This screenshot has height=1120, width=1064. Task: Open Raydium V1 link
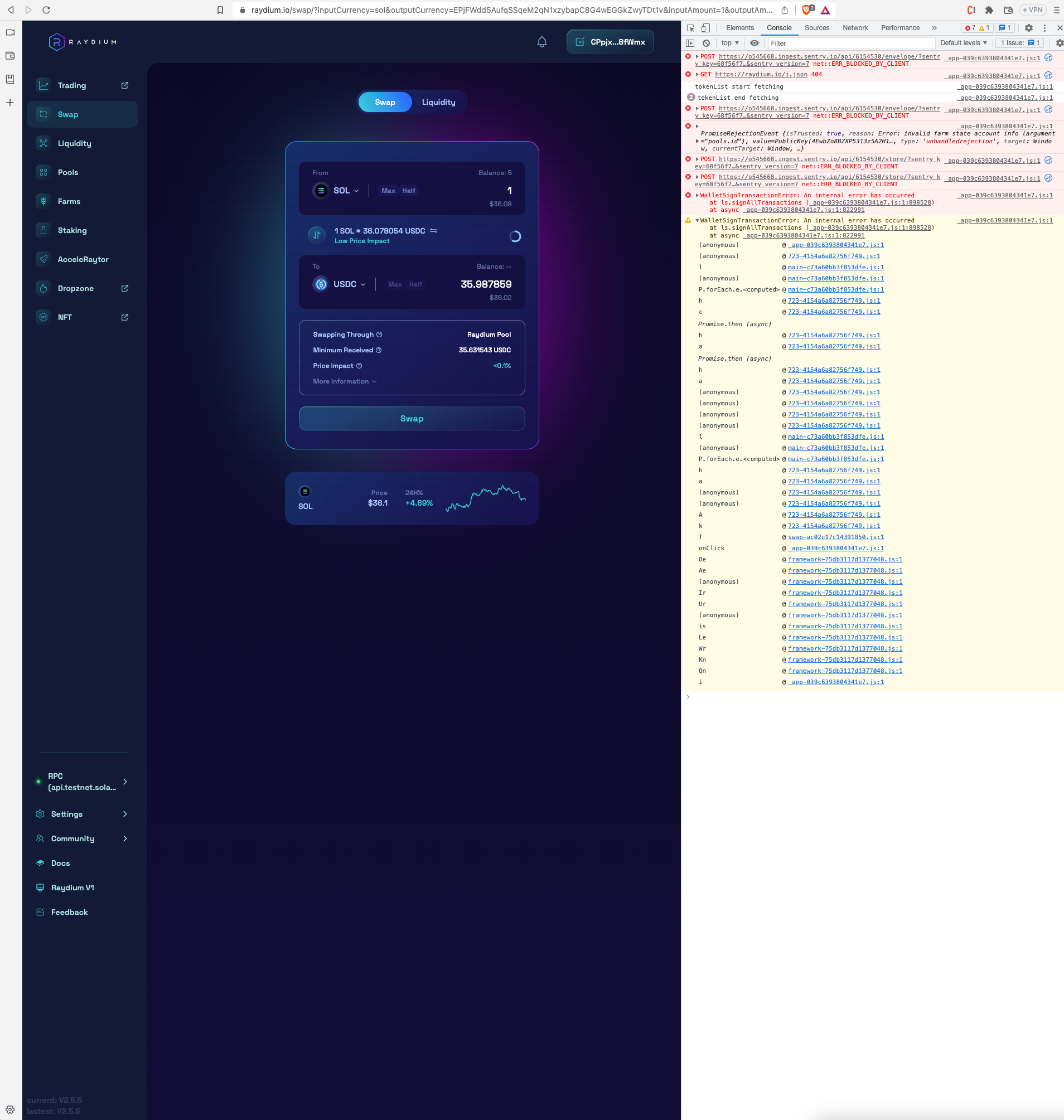pos(72,888)
